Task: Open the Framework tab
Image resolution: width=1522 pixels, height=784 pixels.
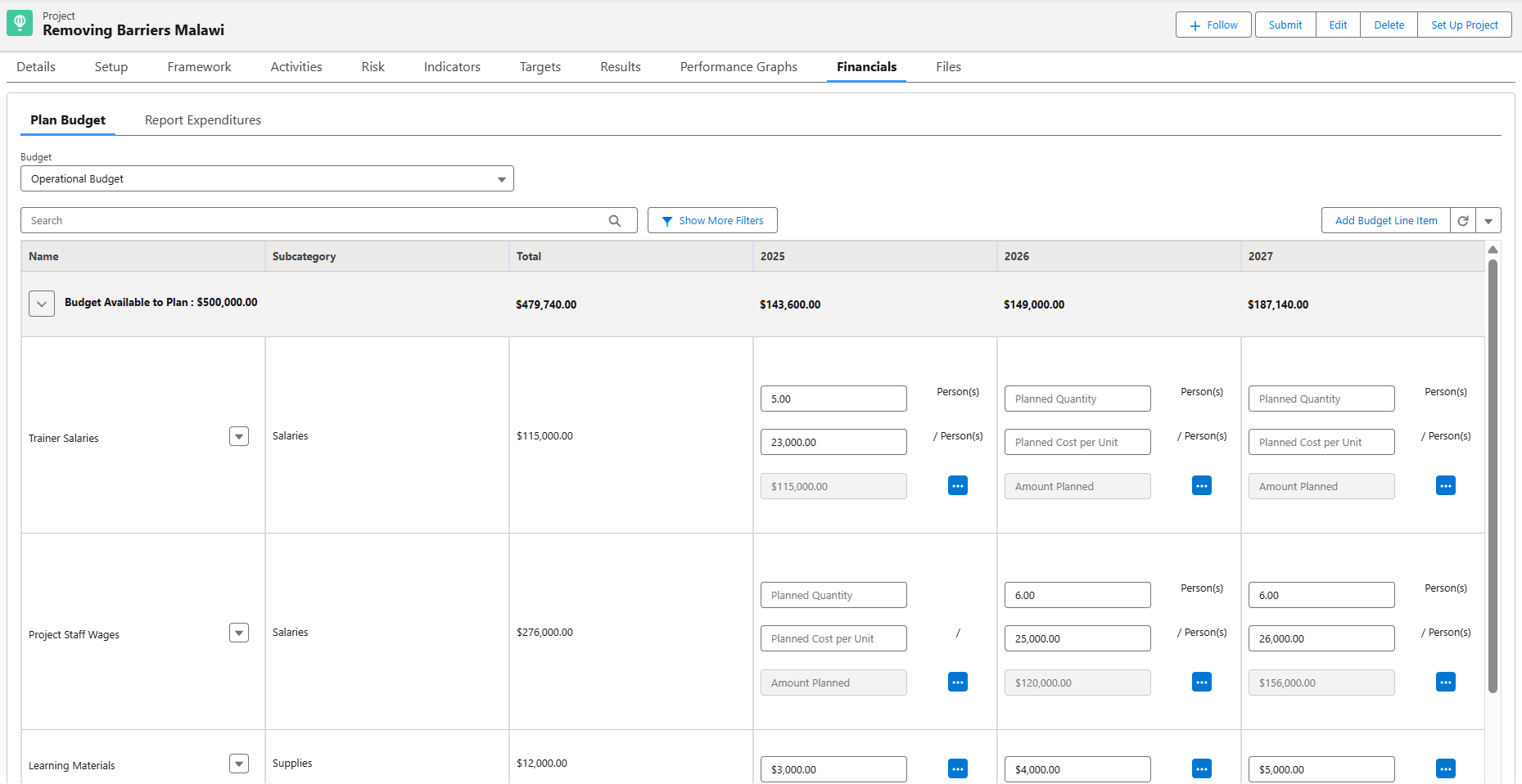Action: pos(200,67)
